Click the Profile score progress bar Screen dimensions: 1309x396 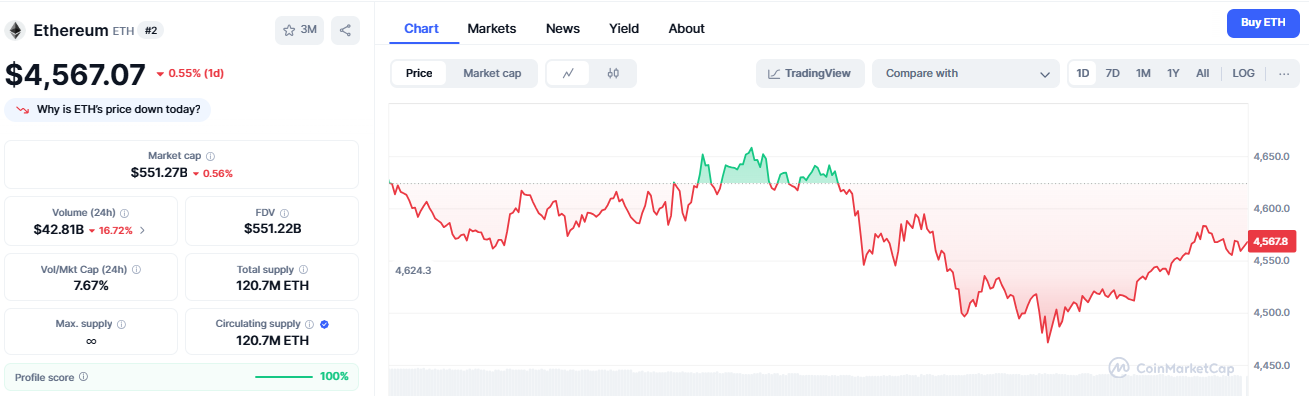pos(284,377)
